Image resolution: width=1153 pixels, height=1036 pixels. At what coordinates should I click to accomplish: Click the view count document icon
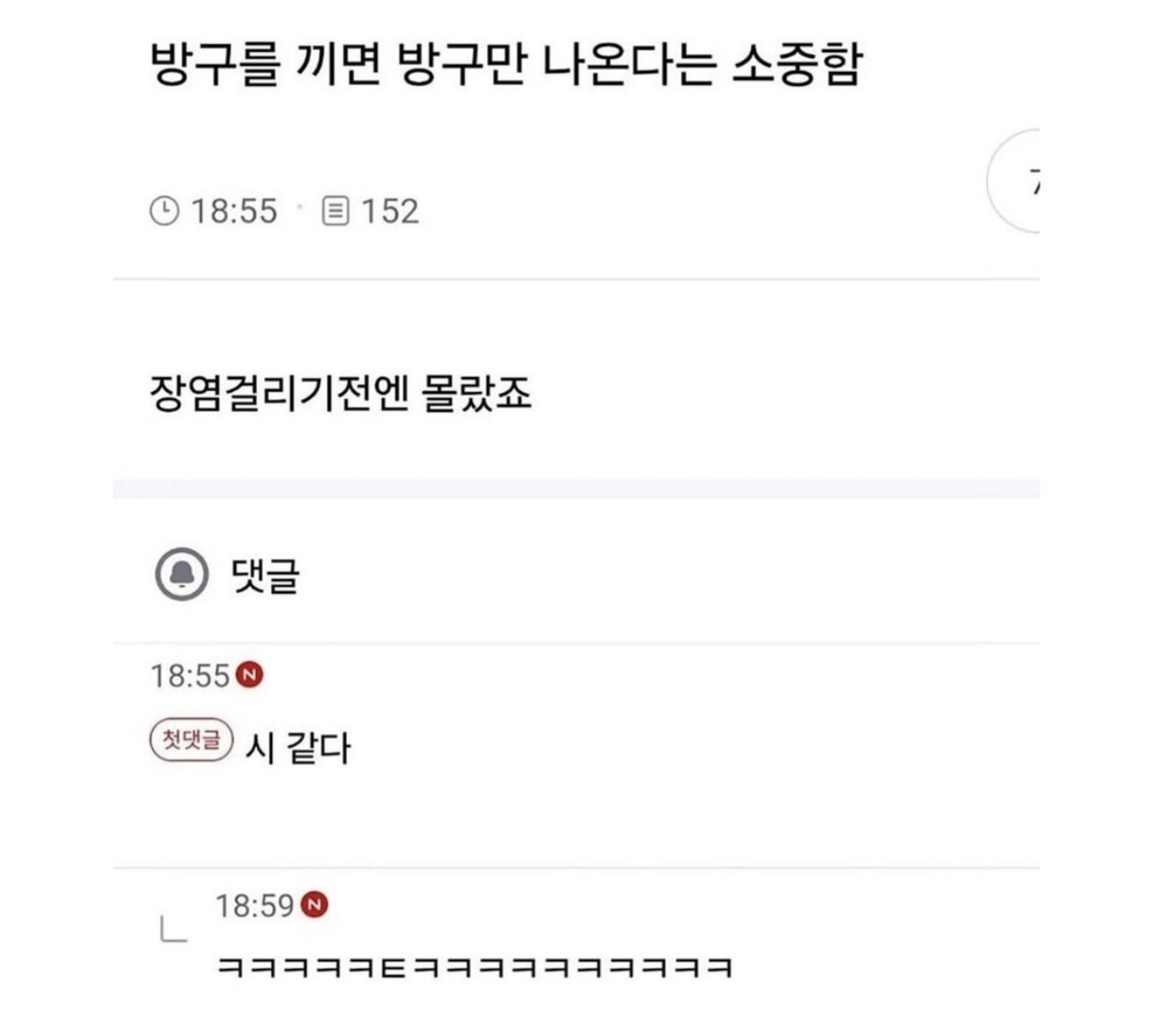[335, 212]
